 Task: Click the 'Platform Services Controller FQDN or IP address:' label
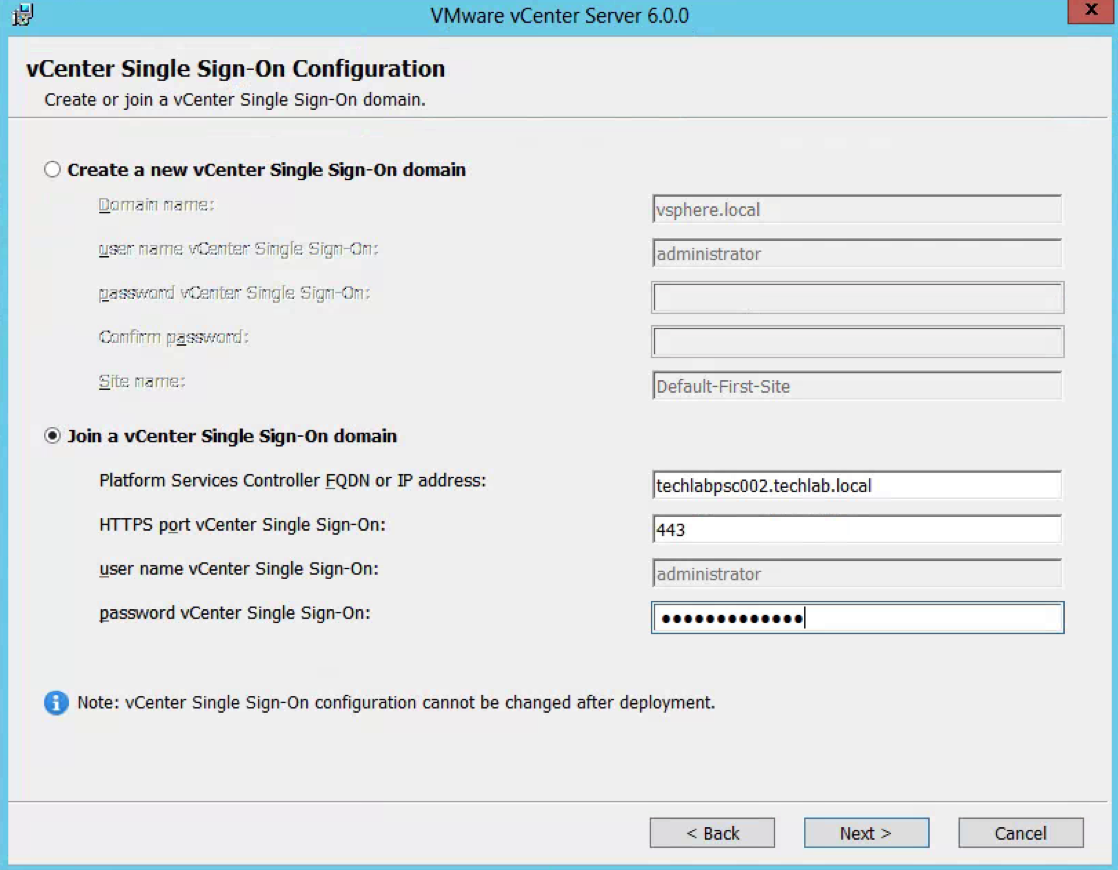(x=292, y=481)
